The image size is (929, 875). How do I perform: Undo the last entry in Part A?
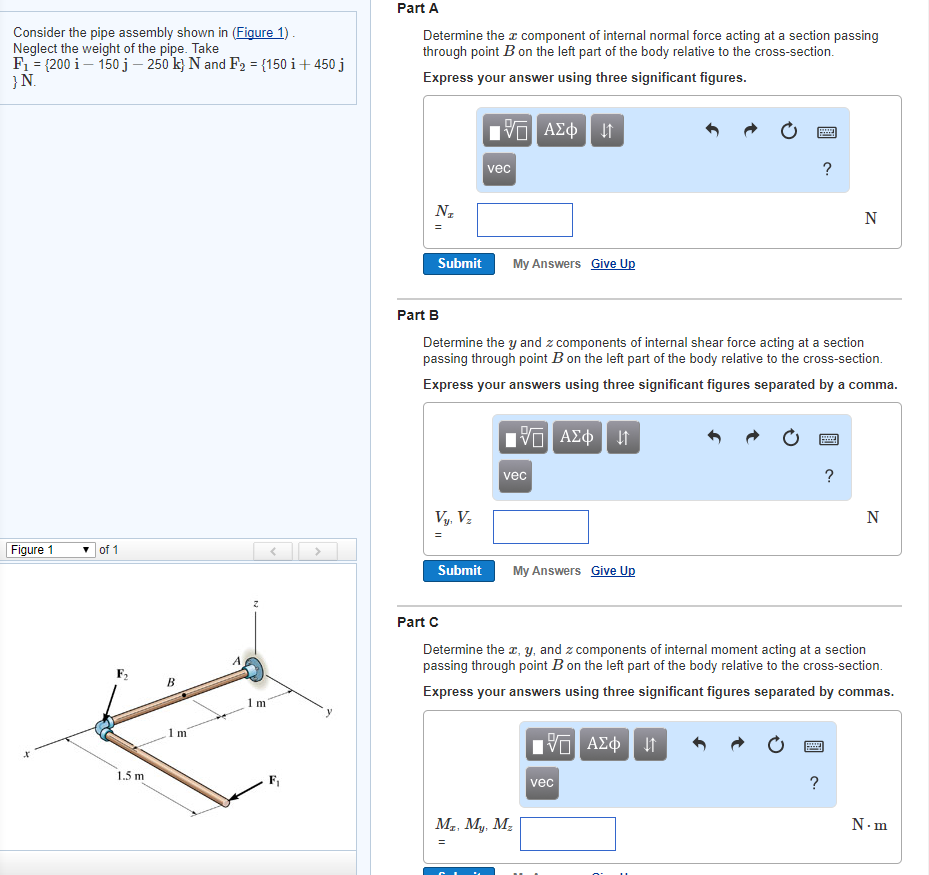pyautogui.click(x=713, y=130)
